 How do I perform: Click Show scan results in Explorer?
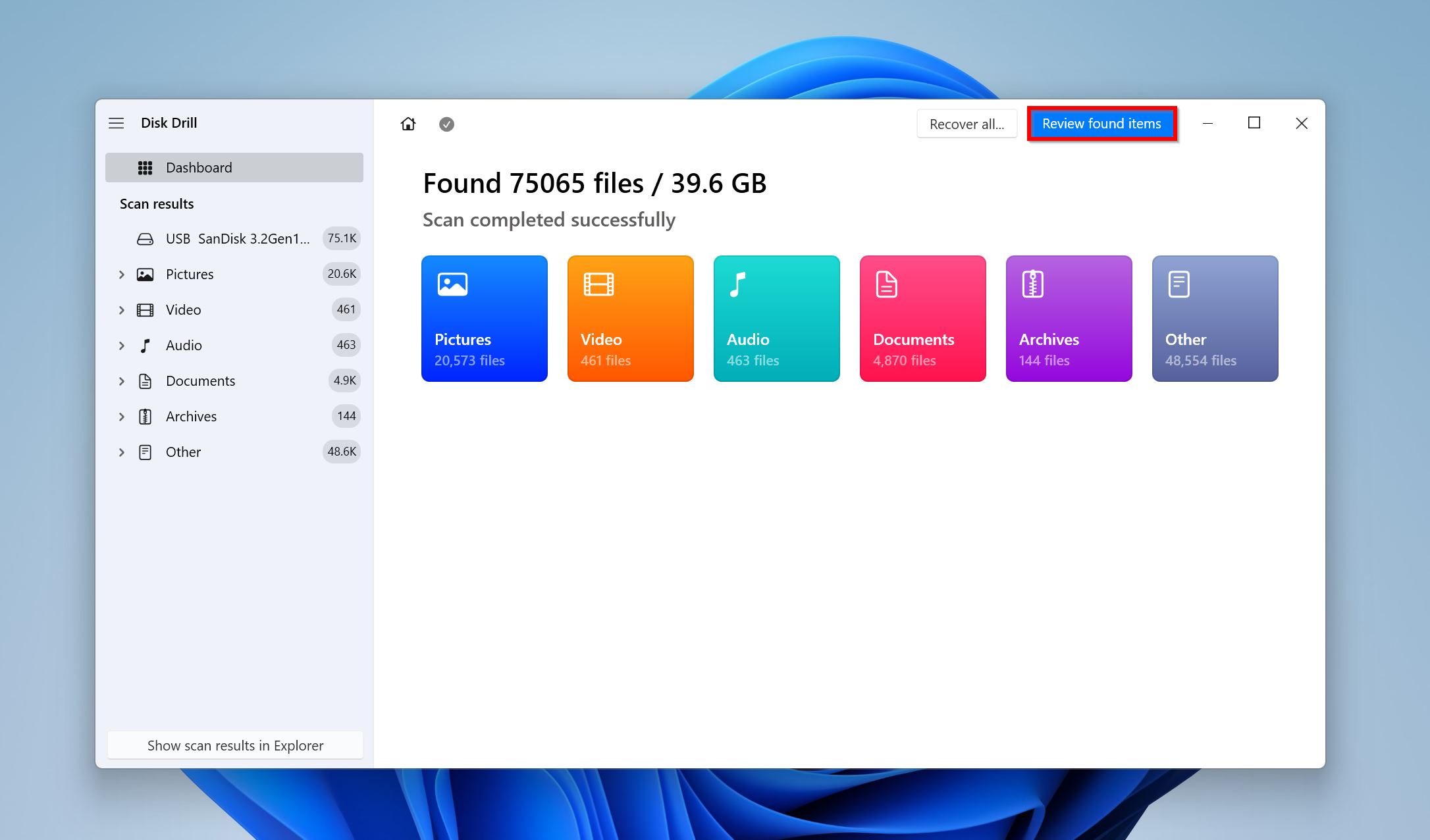click(235, 744)
